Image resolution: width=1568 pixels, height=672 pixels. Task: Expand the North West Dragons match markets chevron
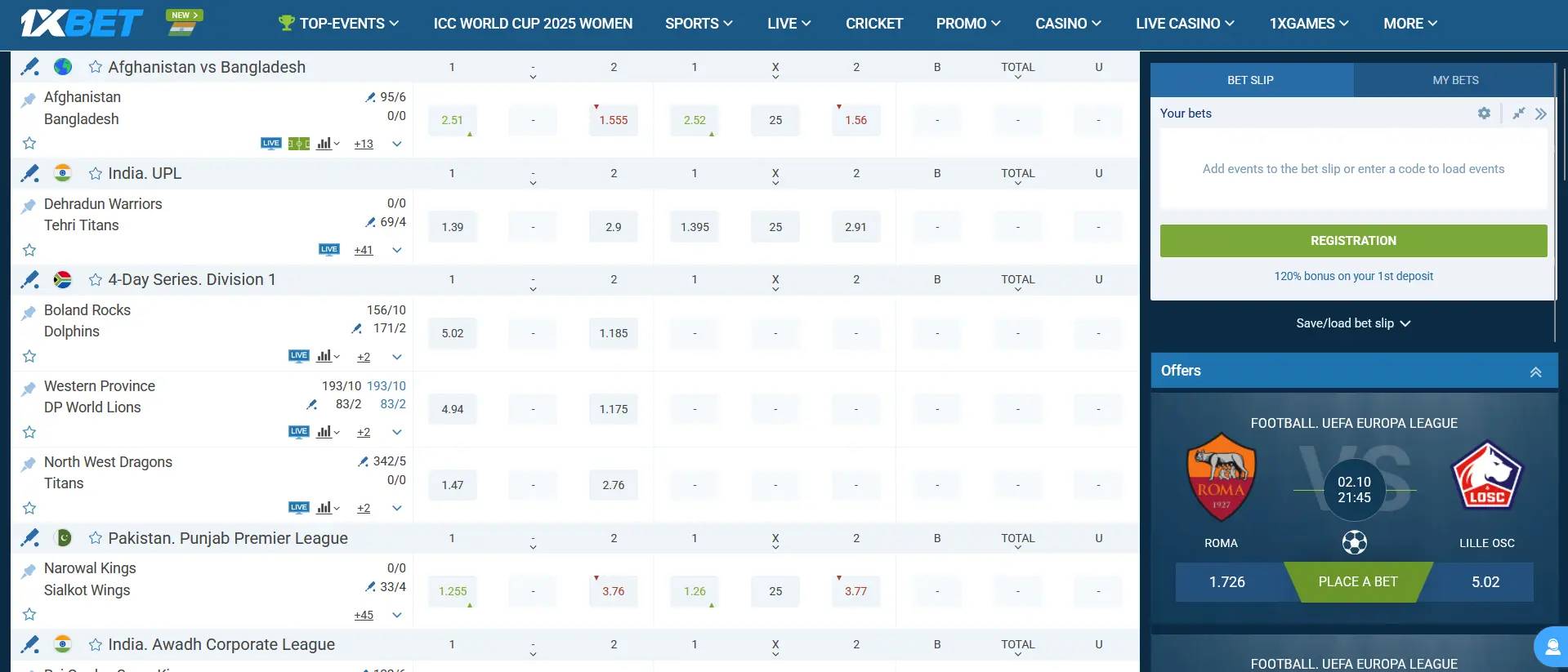(397, 508)
